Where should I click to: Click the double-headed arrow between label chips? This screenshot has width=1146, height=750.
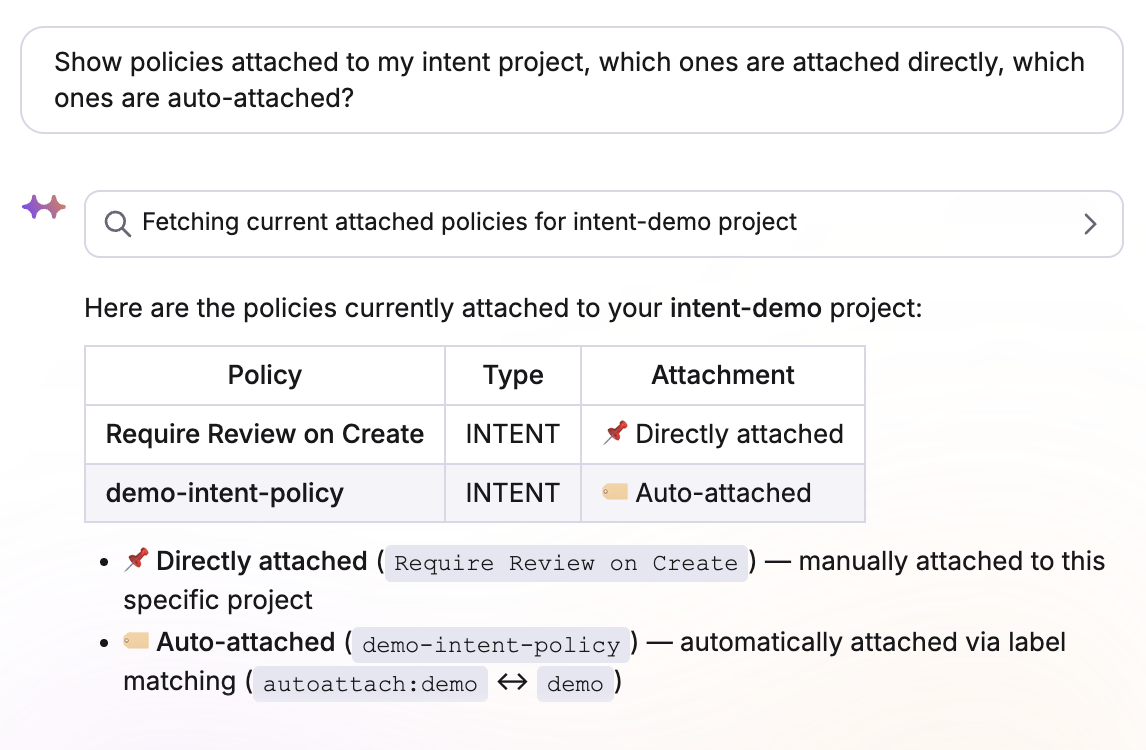[512, 682]
